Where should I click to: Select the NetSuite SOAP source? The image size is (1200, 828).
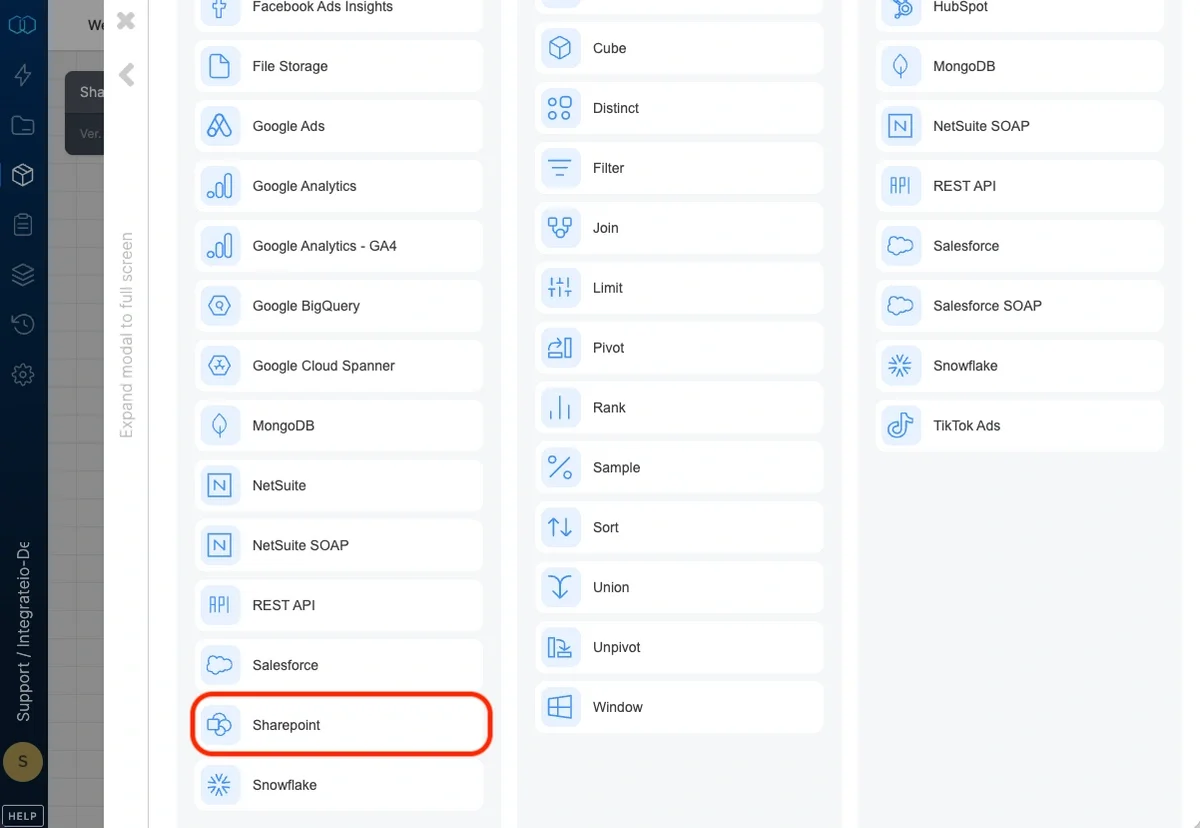[338, 546]
